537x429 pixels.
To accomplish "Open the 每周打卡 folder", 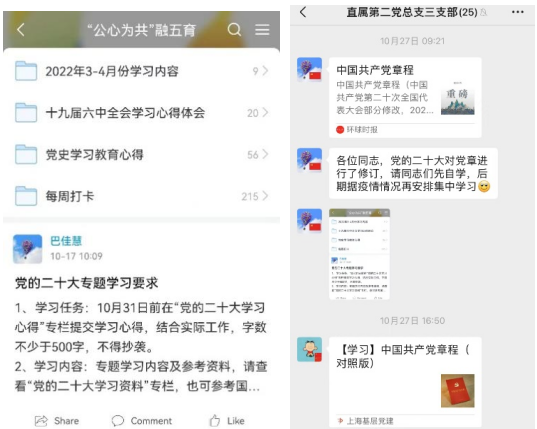I will pyautogui.click(x=141, y=196).
